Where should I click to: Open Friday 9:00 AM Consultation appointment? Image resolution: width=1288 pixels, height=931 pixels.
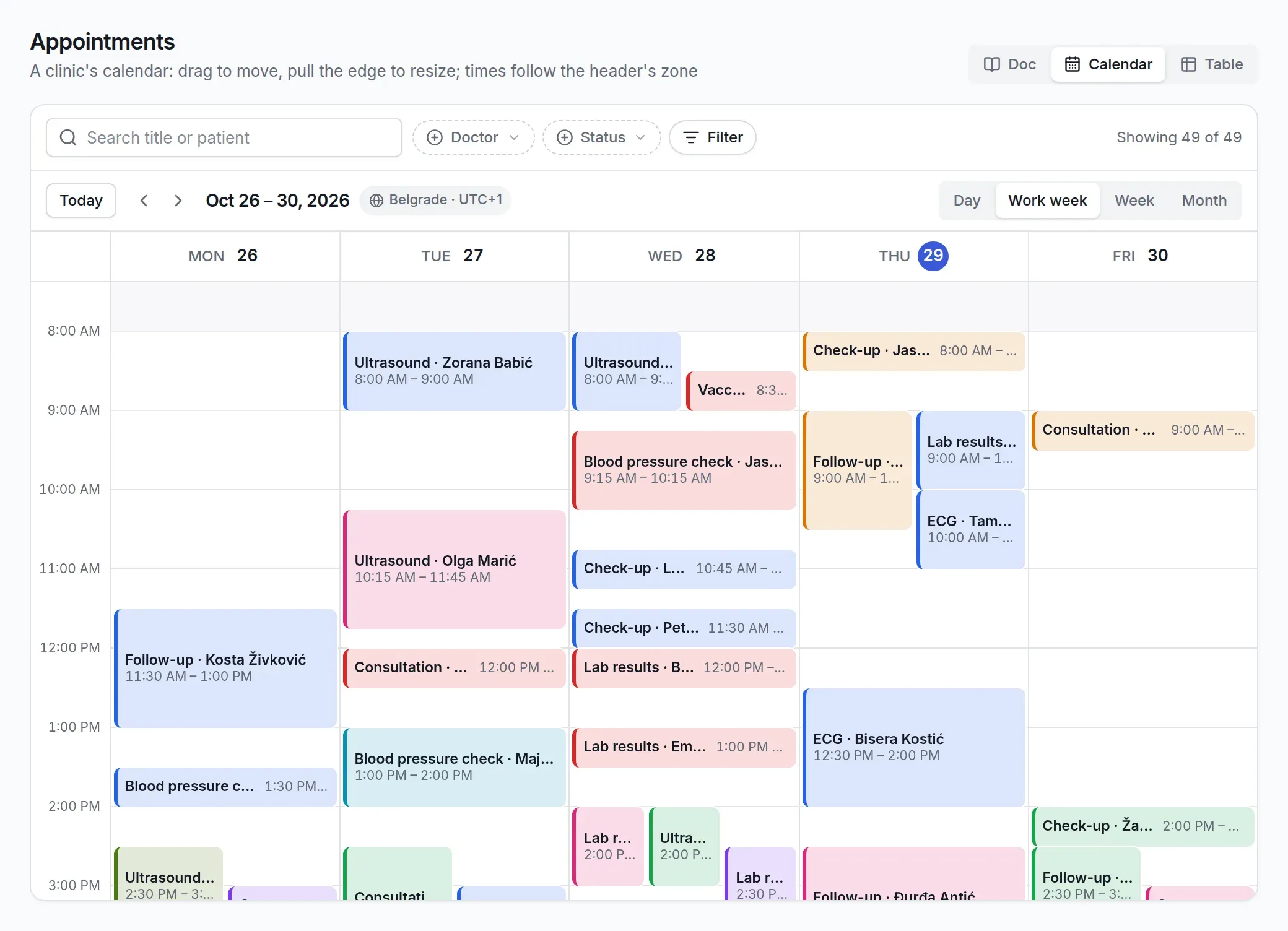coord(1143,430)
